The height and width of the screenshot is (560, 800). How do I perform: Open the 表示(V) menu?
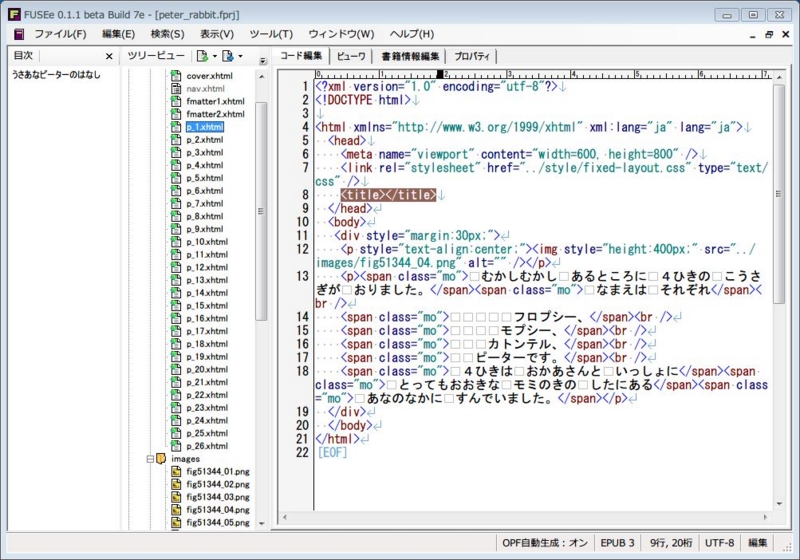click(x=217, y=34)
